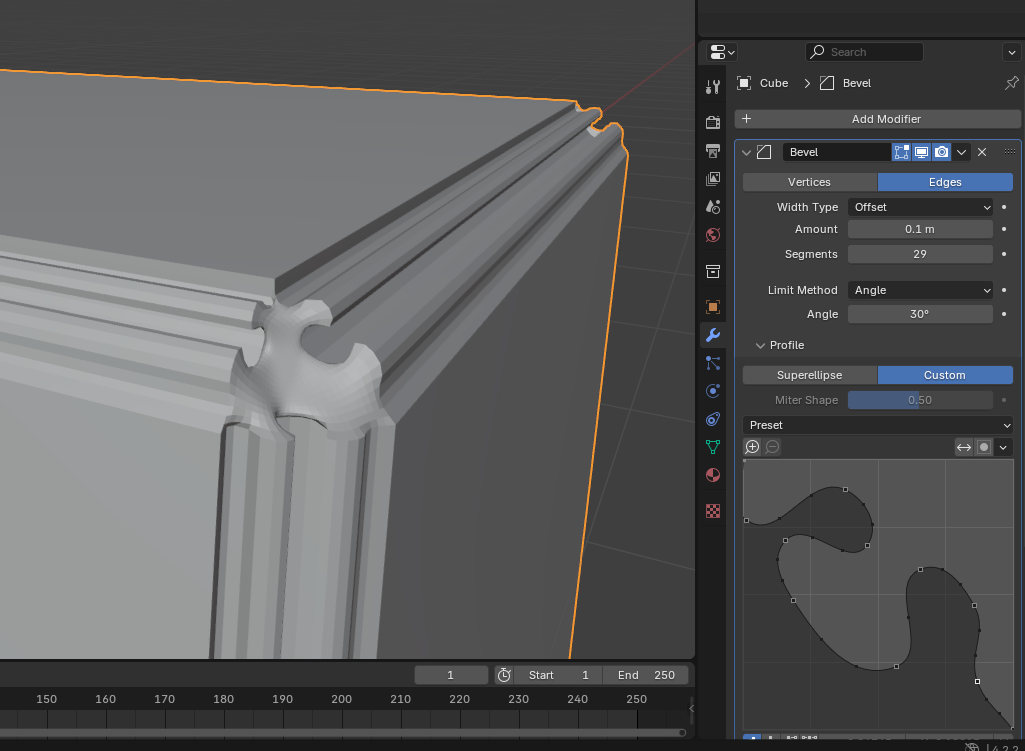This screenshot has height=751, width=1025.
Task: Open the Limit Method dropdown
Action: pyautogui.click(x=920, y=290)
